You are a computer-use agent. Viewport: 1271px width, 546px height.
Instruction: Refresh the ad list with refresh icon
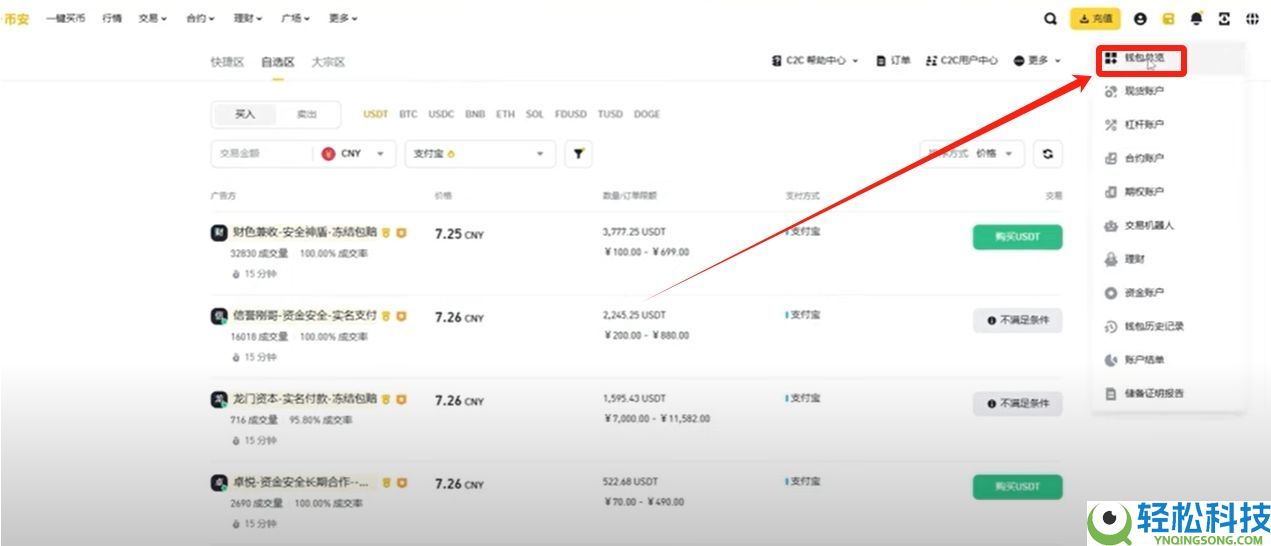click(1048, 154)
